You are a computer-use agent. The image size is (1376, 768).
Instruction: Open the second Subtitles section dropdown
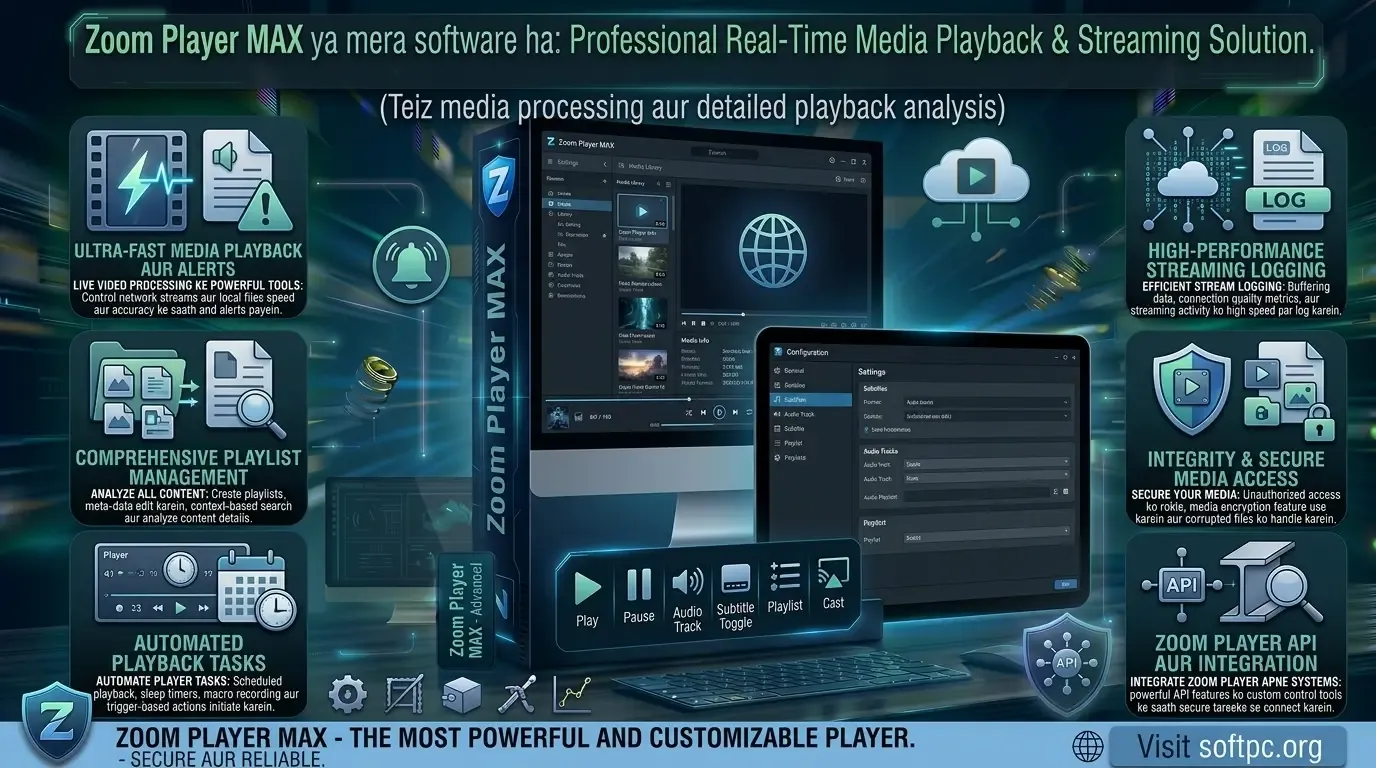click(x=985, y=415)
